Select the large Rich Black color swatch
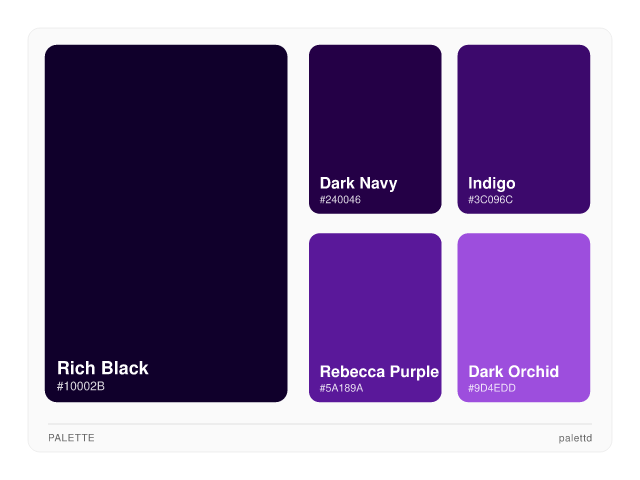This screenshot has height=480, width=640. point(166,200)
